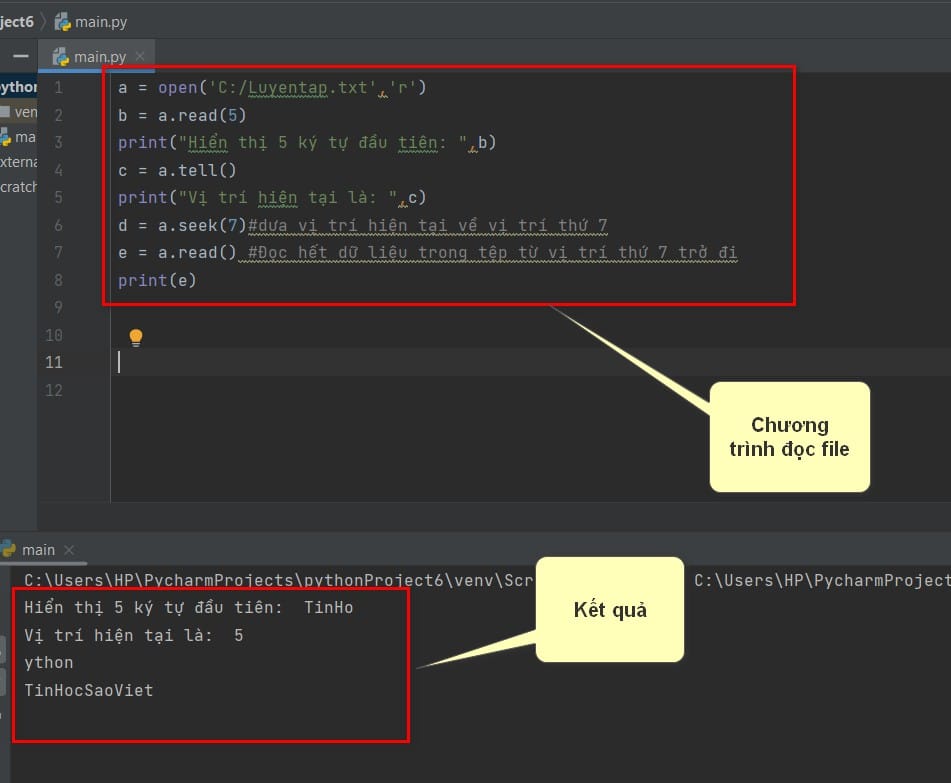Click the main.py tab file icon
The height and width of the screenshot is (783, 951).
coord(61,57)
